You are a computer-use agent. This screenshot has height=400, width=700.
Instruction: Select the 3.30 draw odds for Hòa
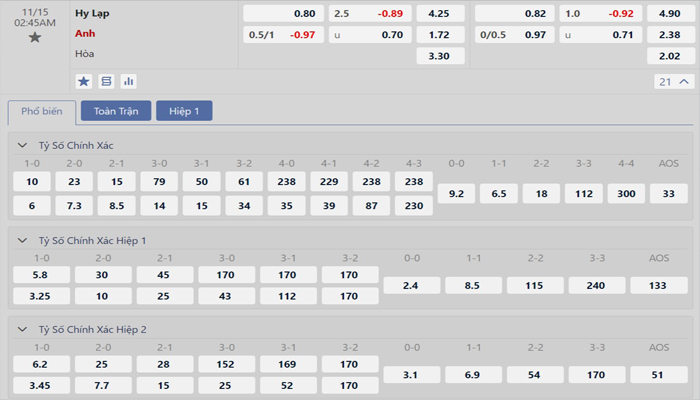[439, 56]
